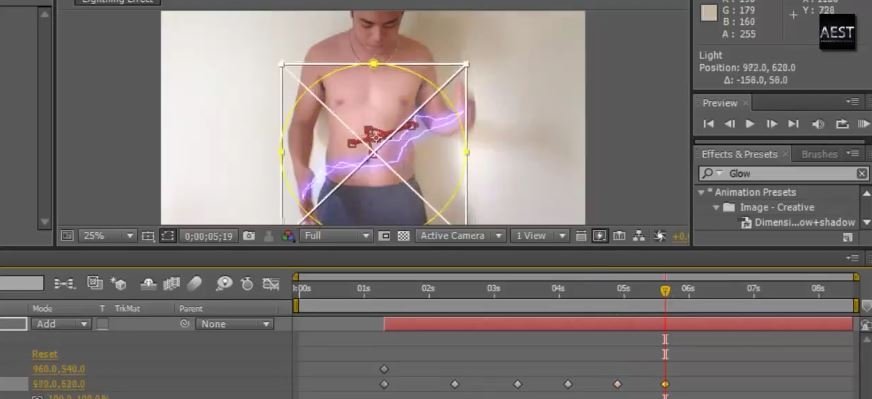
Task: Start RAM Preview in Preview panel
Action: point(864,124)
